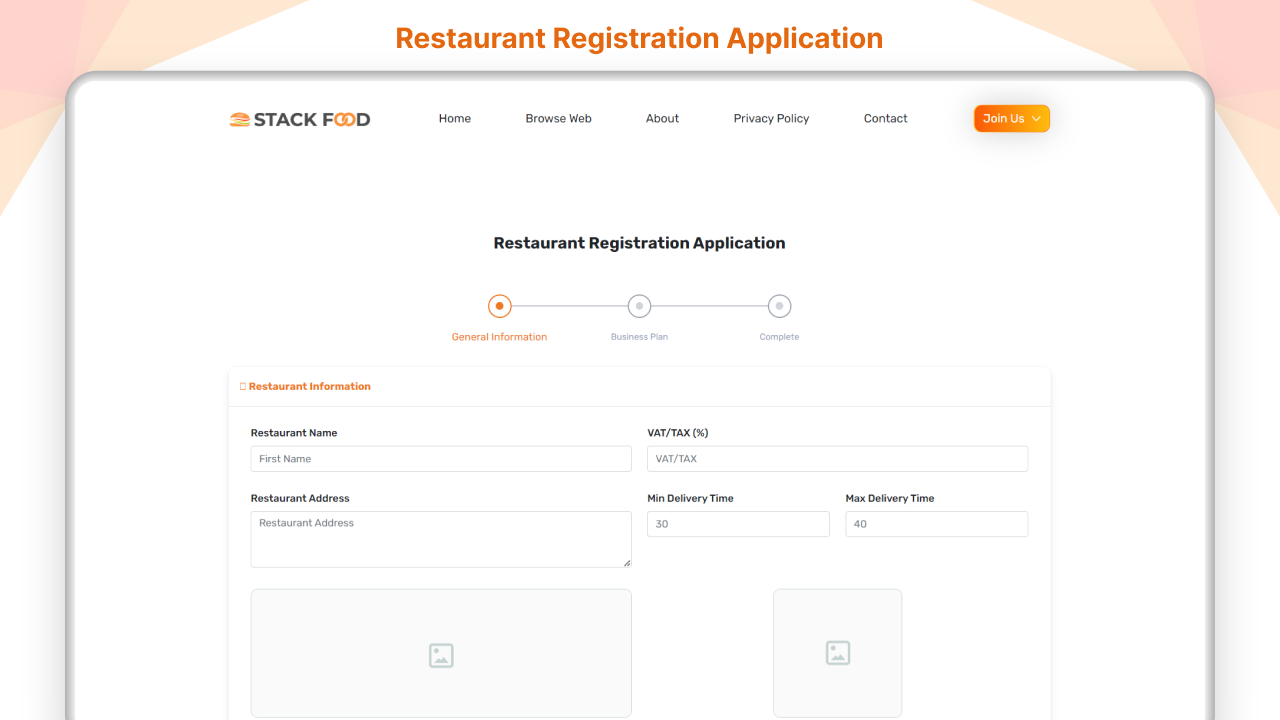Click the Min Delivery Time field
Viewport: 1280px width, 720px height.
pos(738,524)
